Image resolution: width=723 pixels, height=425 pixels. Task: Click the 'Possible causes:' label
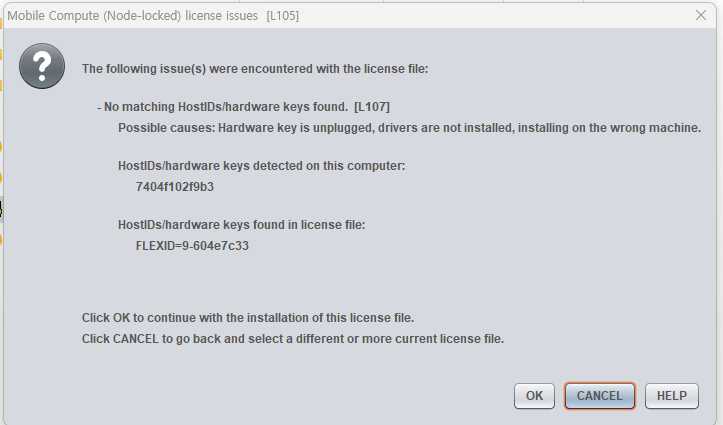point(166,128)
